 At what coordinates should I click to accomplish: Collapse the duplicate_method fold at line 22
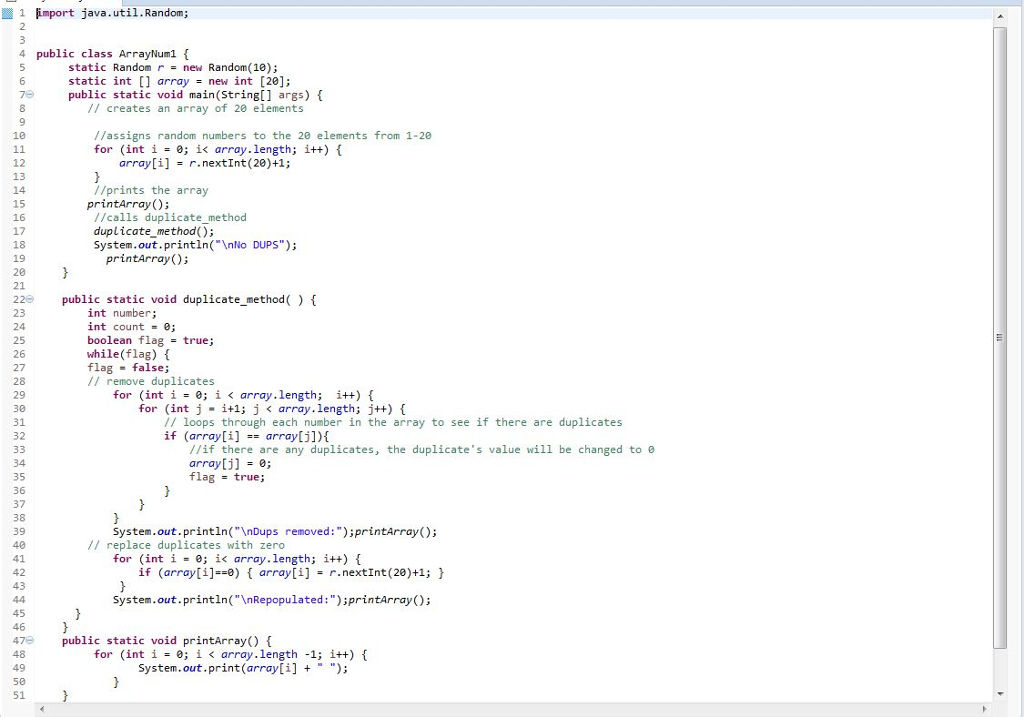[x=30, y=299]
